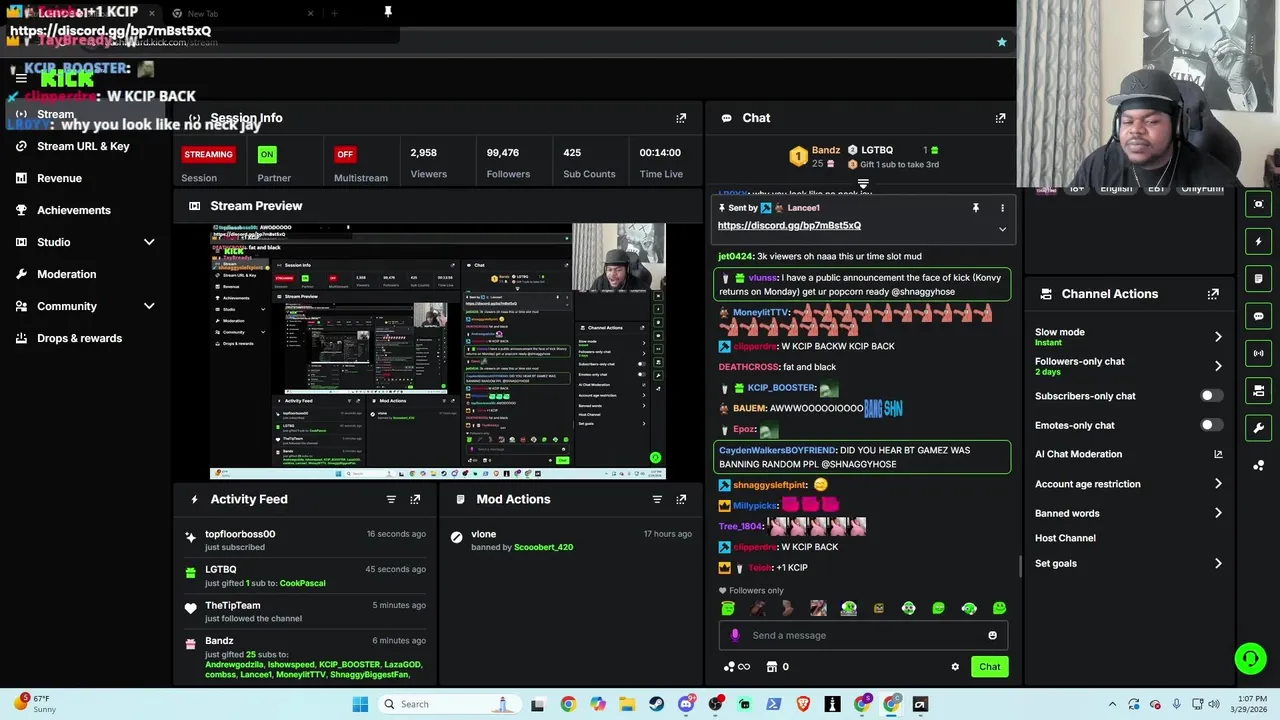Click the first green emote in quick row
Image resolution: width=1280 pixels, height=720 pixels.
tap(728, 608)
